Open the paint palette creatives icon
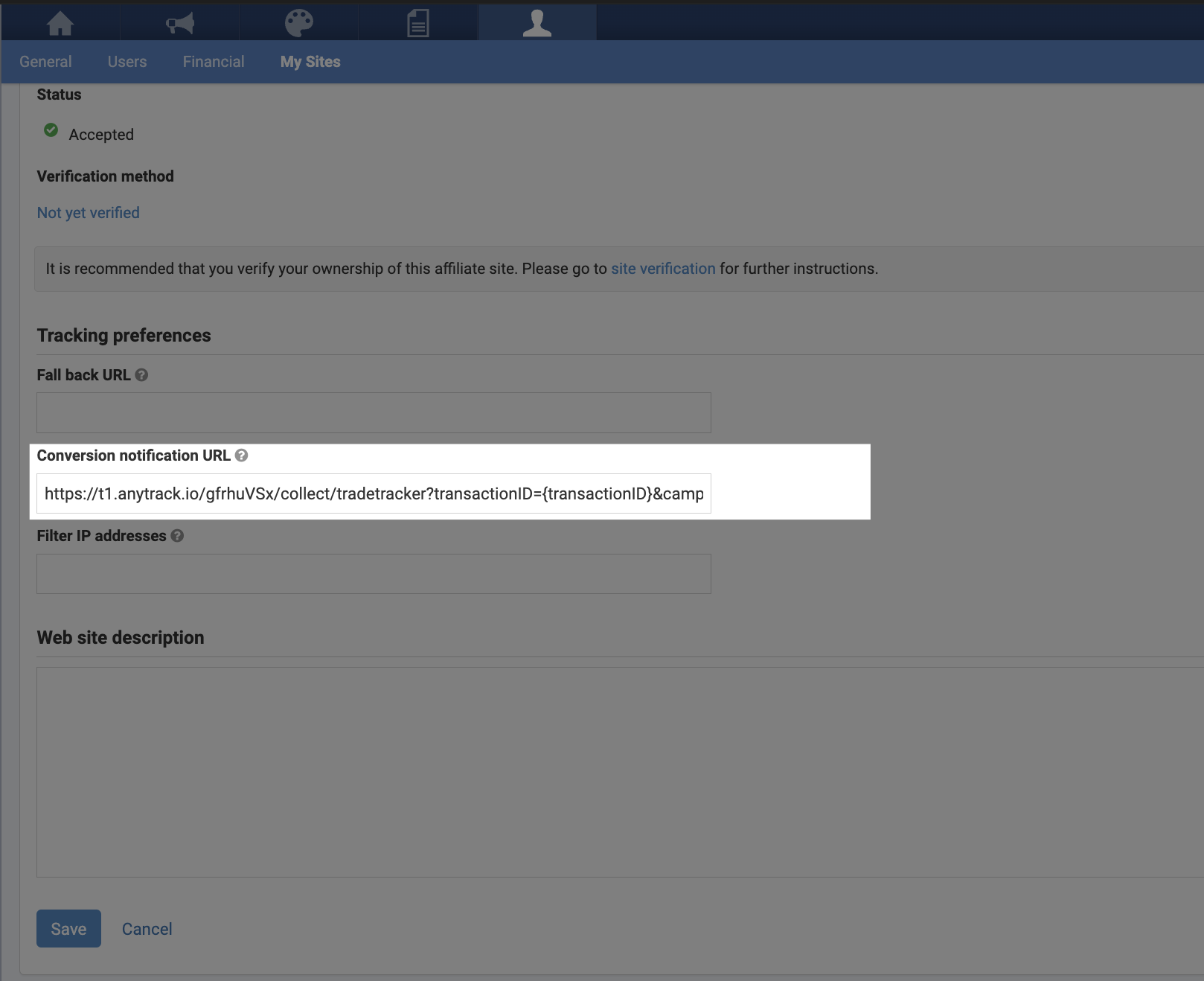 pyautogui.click(x=299, y=23)
